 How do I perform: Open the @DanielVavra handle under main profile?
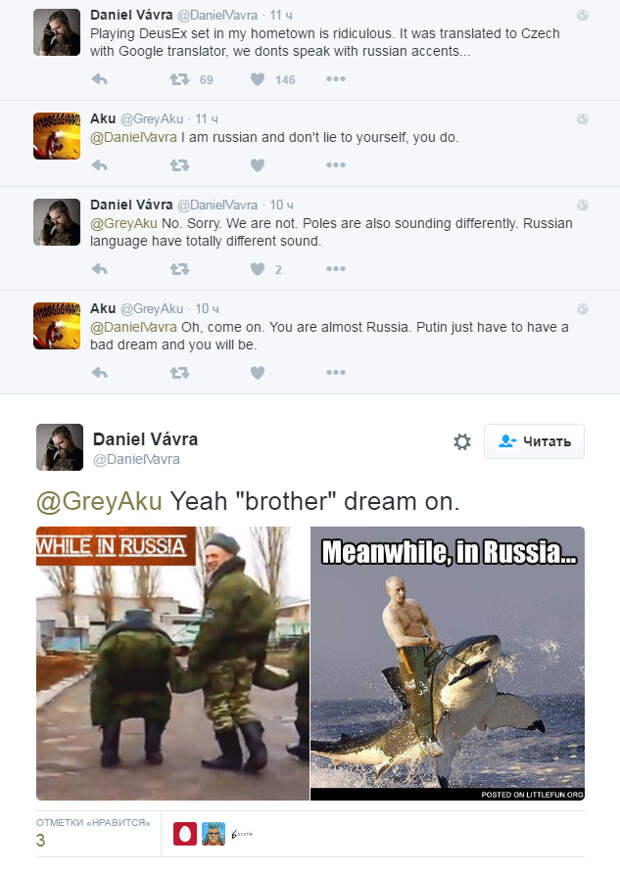(136, 459)
